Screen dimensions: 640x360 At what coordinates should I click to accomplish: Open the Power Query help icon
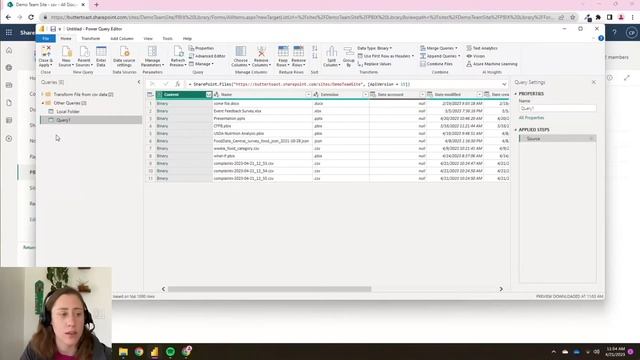click(x=601, y=38)
